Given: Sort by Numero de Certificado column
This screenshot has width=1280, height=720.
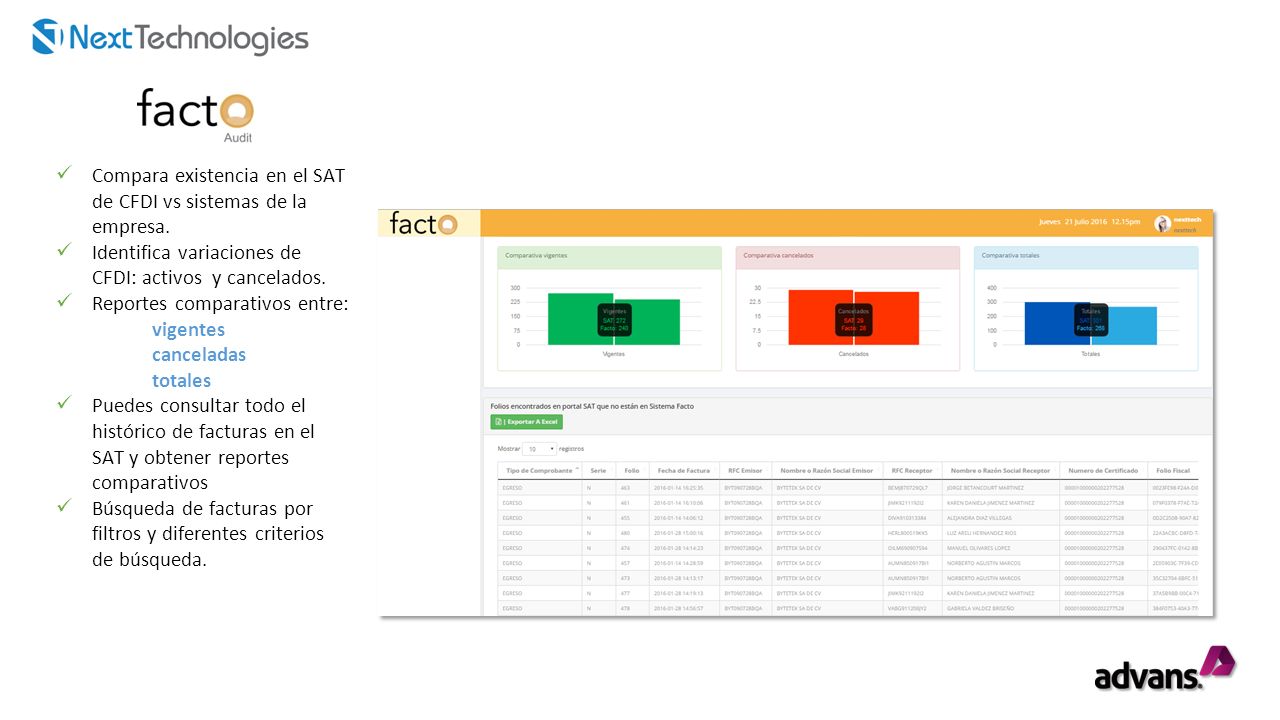Looking at the screenshot, I should click(x=1103, y=470).
